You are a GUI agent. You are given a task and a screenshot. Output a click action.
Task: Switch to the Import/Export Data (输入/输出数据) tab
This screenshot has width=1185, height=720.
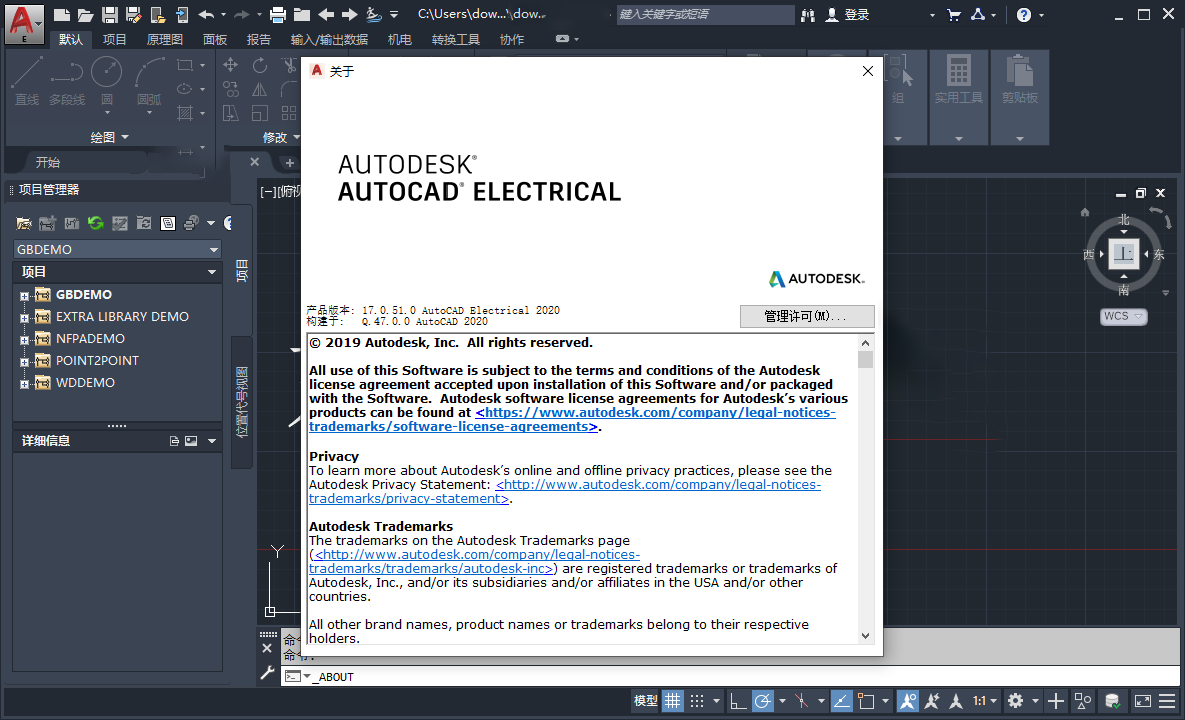[330, 39]
